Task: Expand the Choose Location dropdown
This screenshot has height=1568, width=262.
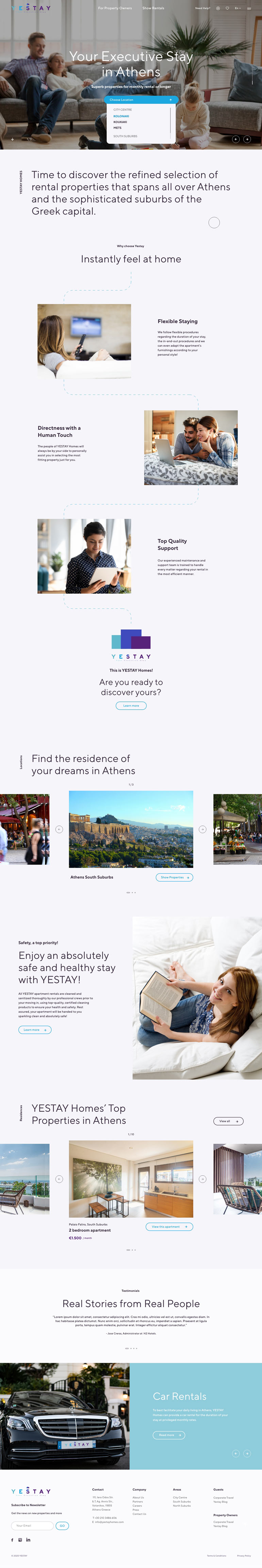Action: pos(141,100)
